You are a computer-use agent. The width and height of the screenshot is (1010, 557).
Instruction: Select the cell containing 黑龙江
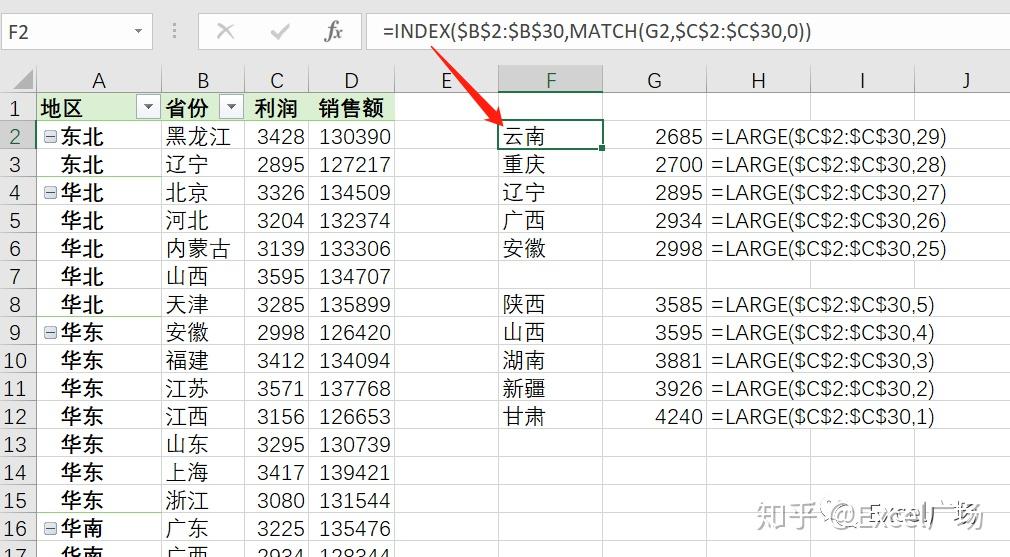(x=203, y=136)
